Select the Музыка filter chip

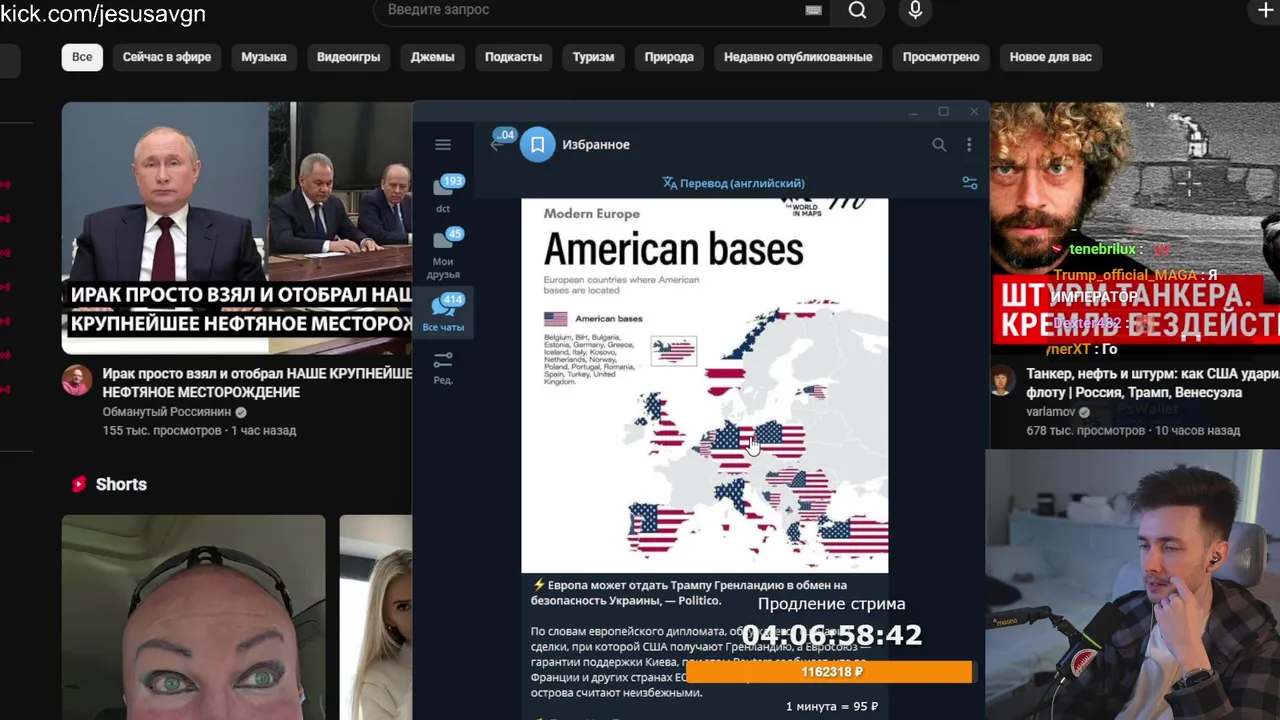pyautogui.click(x=264, y=57)
